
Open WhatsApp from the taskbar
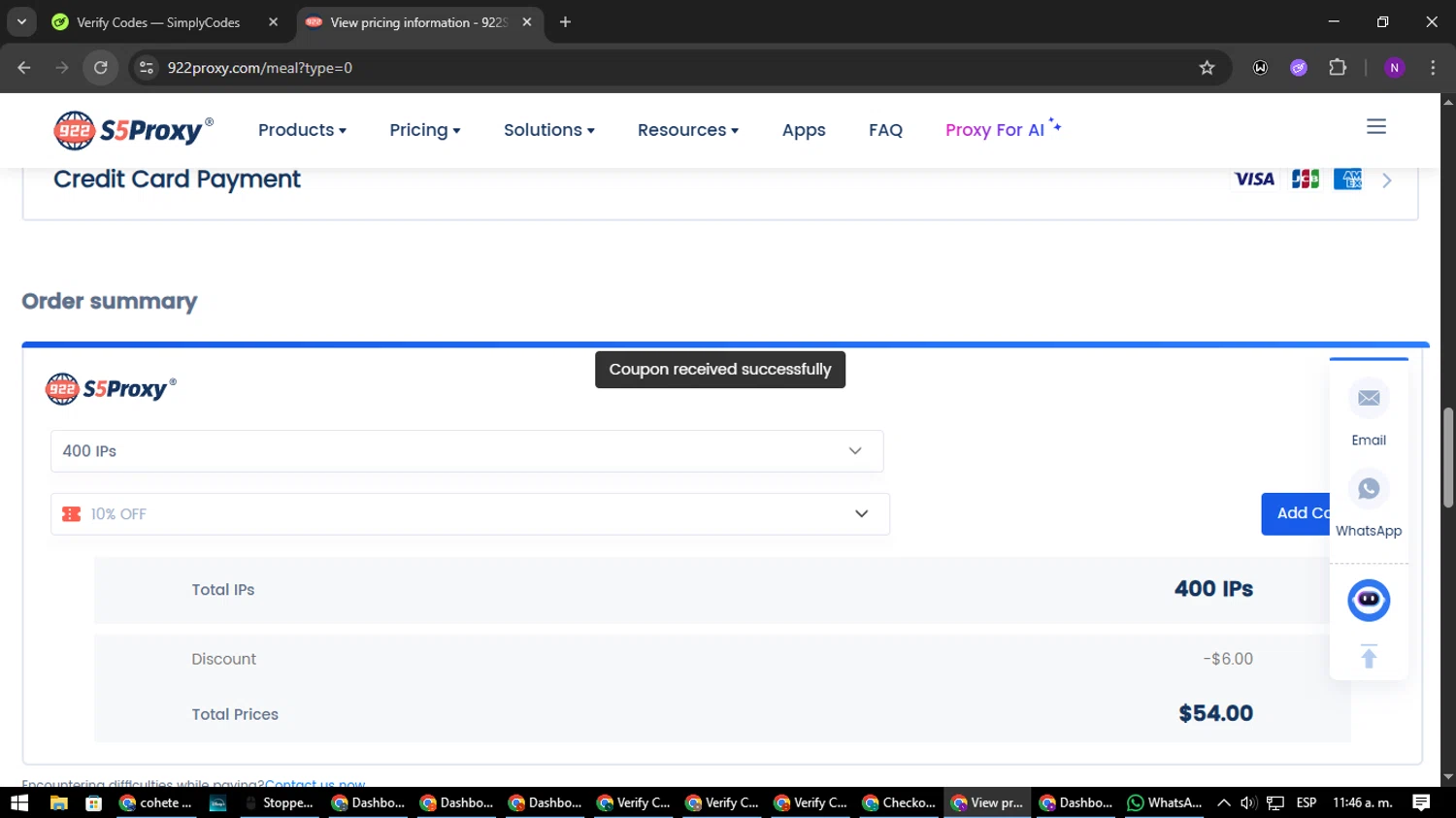1164,802
